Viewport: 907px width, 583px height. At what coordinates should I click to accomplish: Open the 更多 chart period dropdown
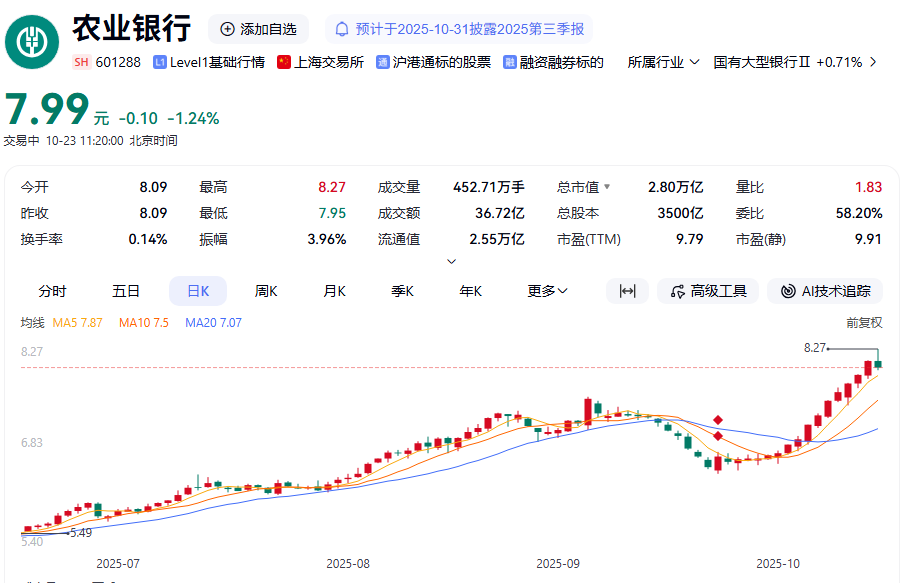547,291
